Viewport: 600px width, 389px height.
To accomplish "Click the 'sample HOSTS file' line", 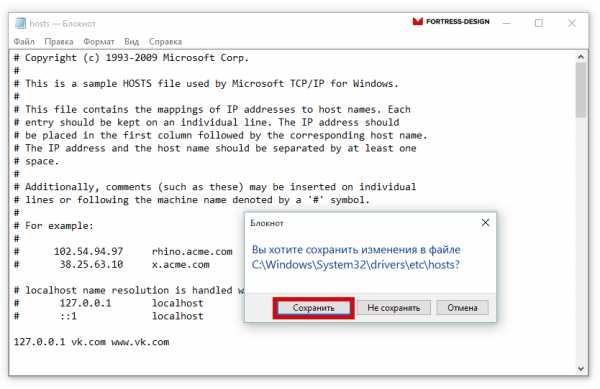I will pyautogui.click(x=206, y=84).
